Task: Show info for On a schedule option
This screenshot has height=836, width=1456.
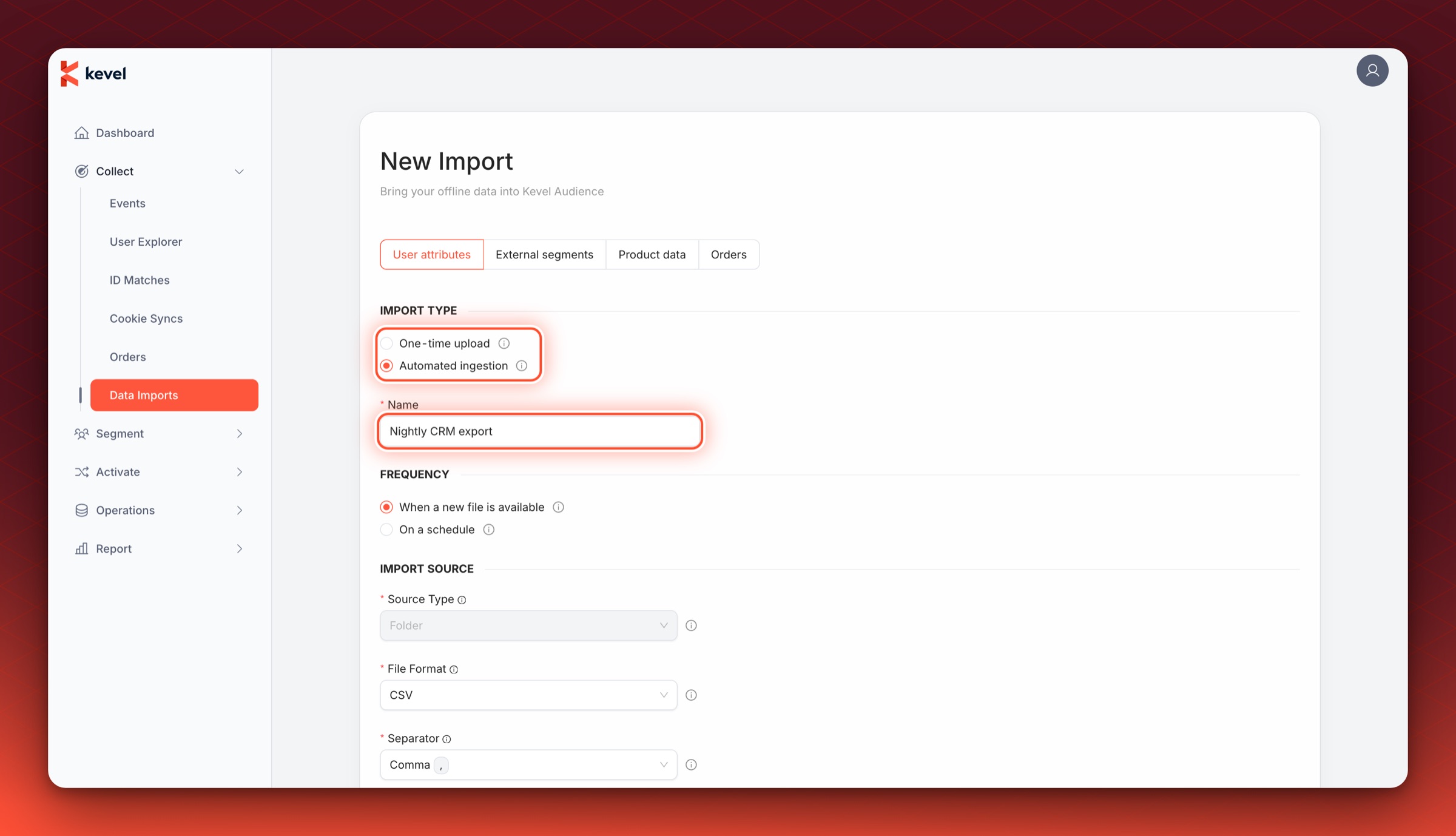Action: pos(488,530)
